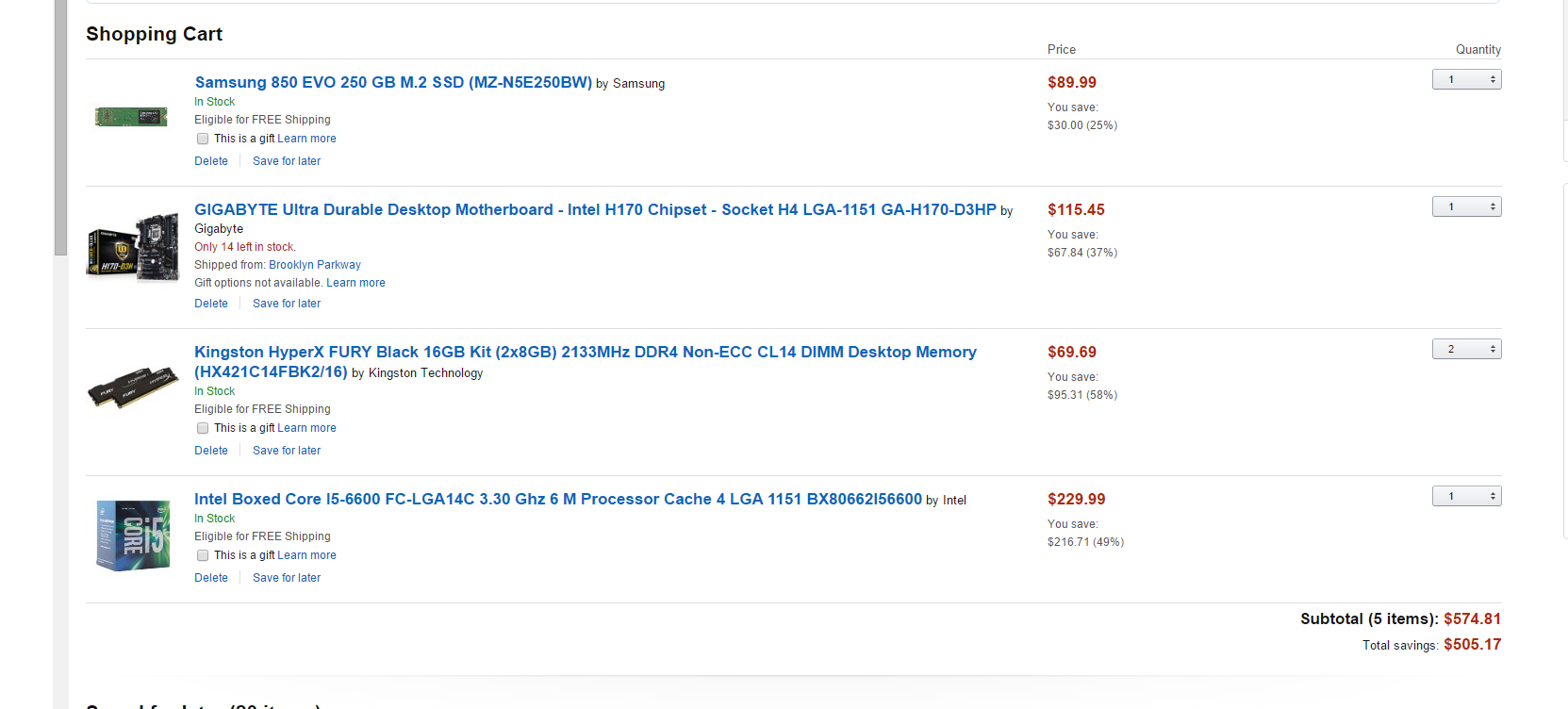Delete the Kingston HyperX memory item
The image size is (1568, 709).
[x=211, y=451]
